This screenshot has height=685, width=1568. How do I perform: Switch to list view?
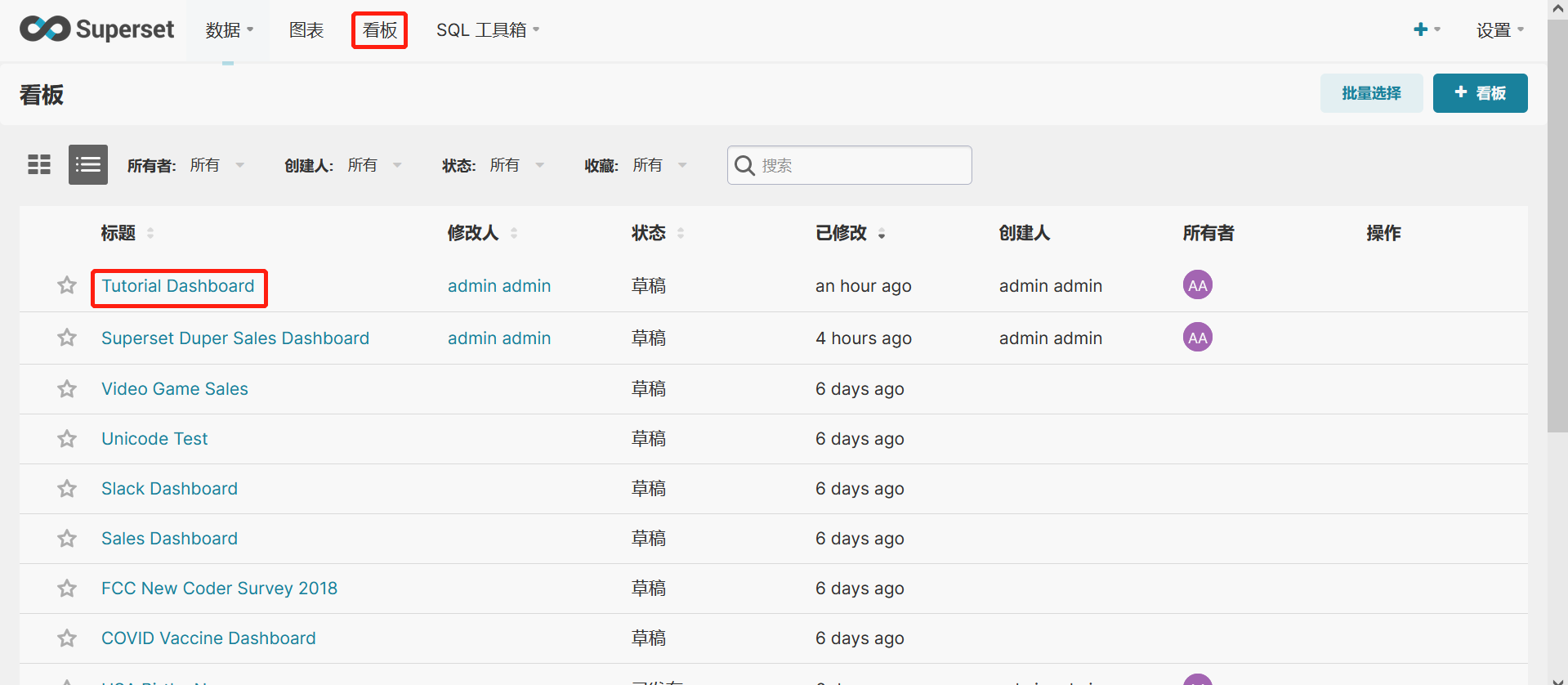88,165
